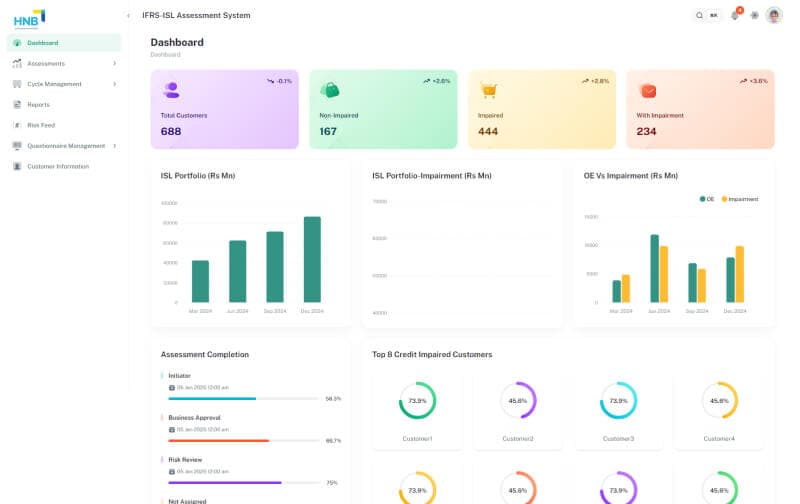
Task: Click the Questionnaire Management icon
Action: click(17, 146)
